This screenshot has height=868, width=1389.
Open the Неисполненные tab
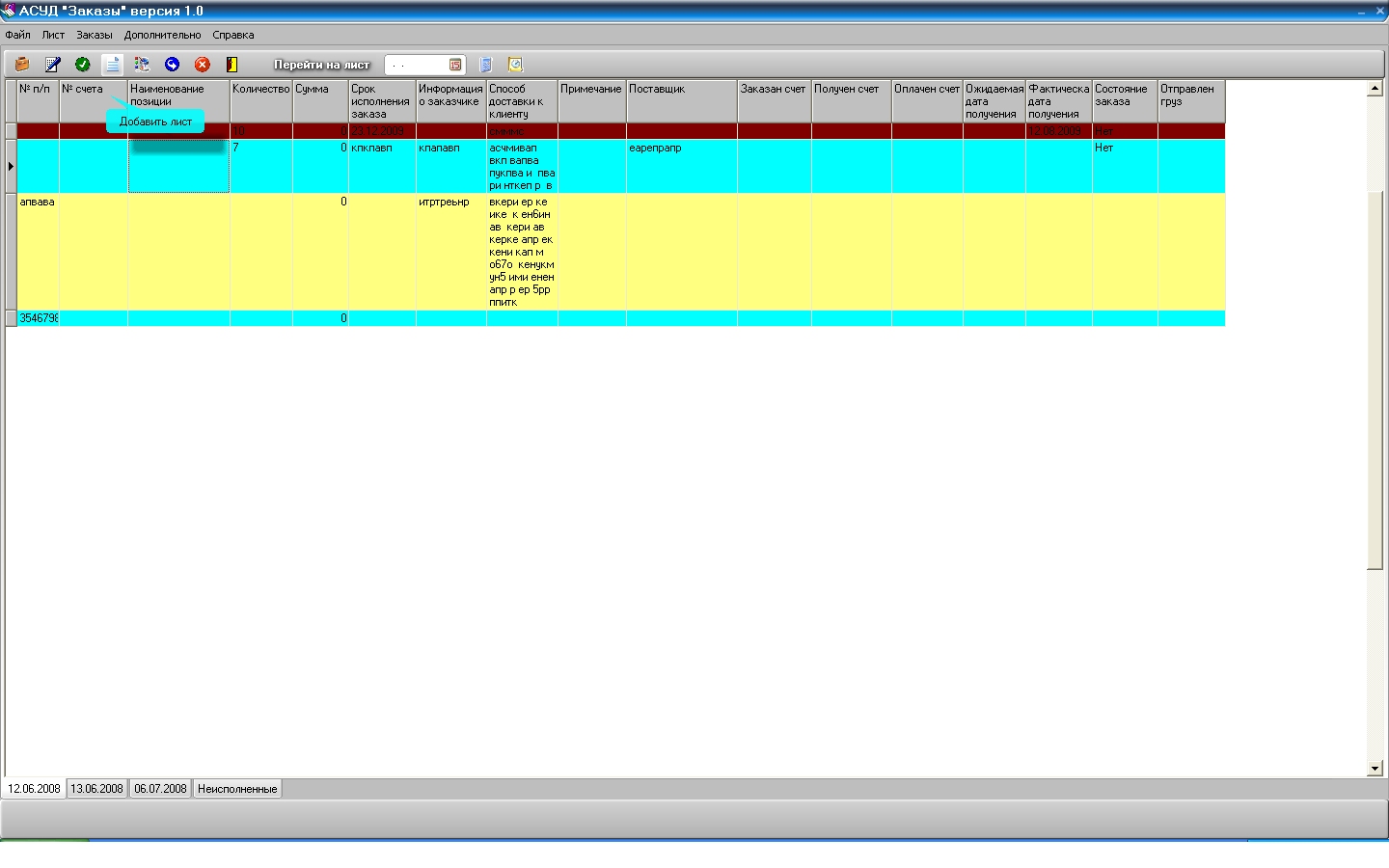tap(237, 789)
